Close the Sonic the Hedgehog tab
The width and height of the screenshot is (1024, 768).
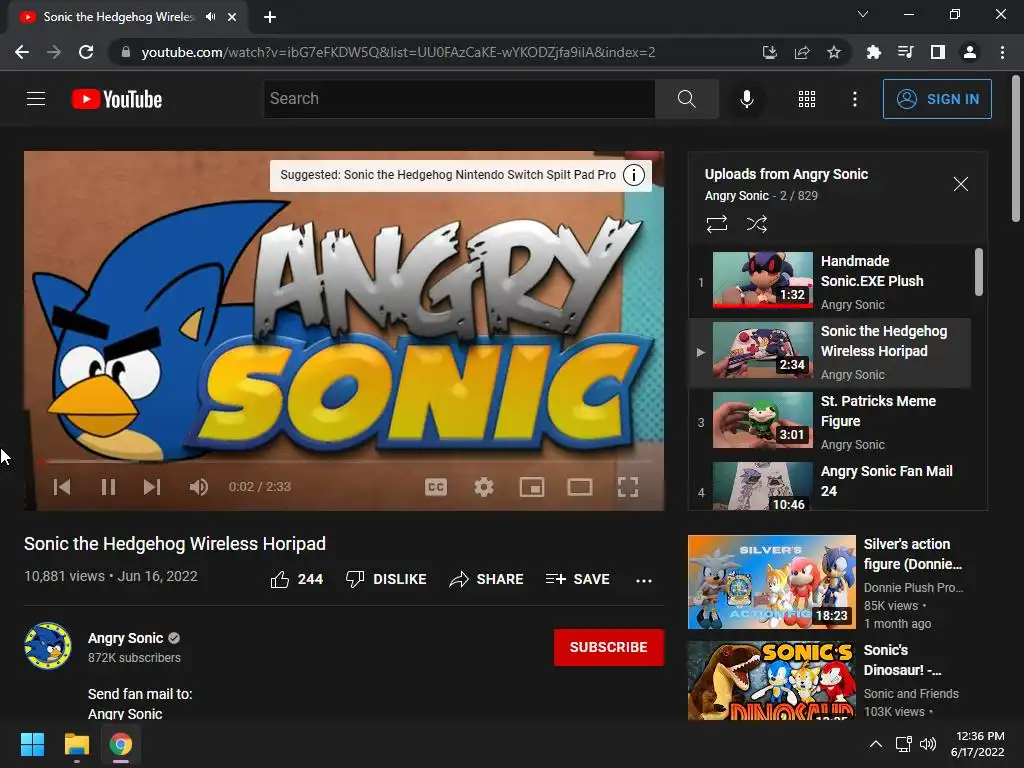[x=232, y=17]
